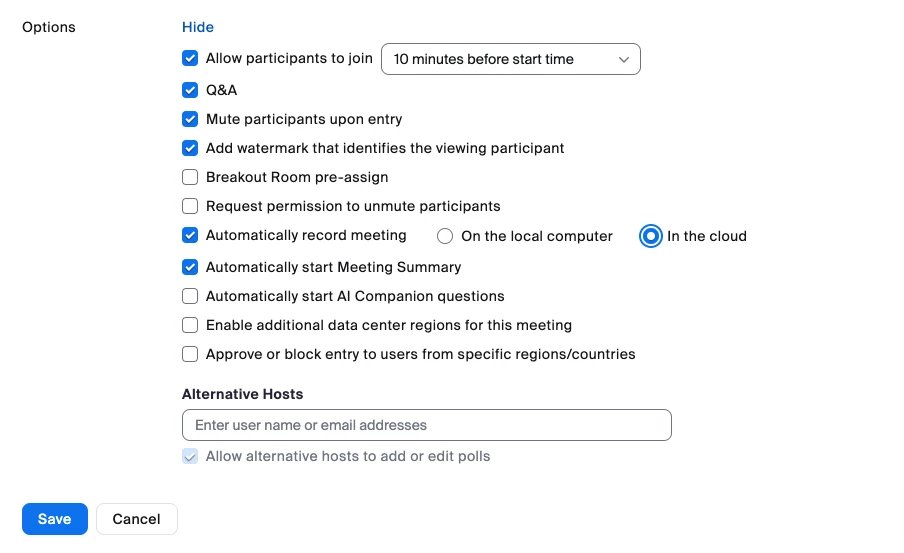Check Enable additional data center regions
This screenshot has width=904, height=553.
(x=190, y=325)
